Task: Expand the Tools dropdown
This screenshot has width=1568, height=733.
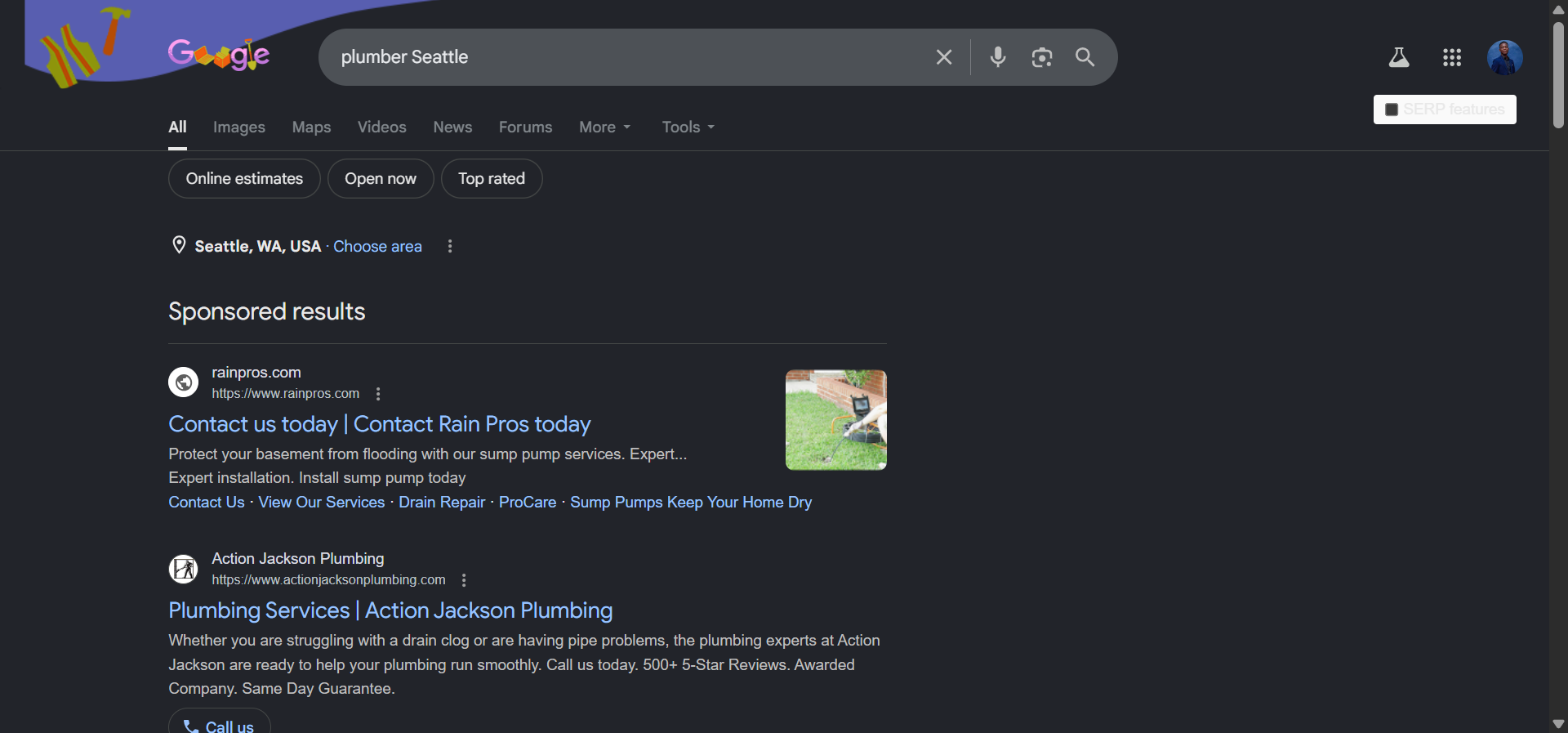Action: tap(688, 127)
